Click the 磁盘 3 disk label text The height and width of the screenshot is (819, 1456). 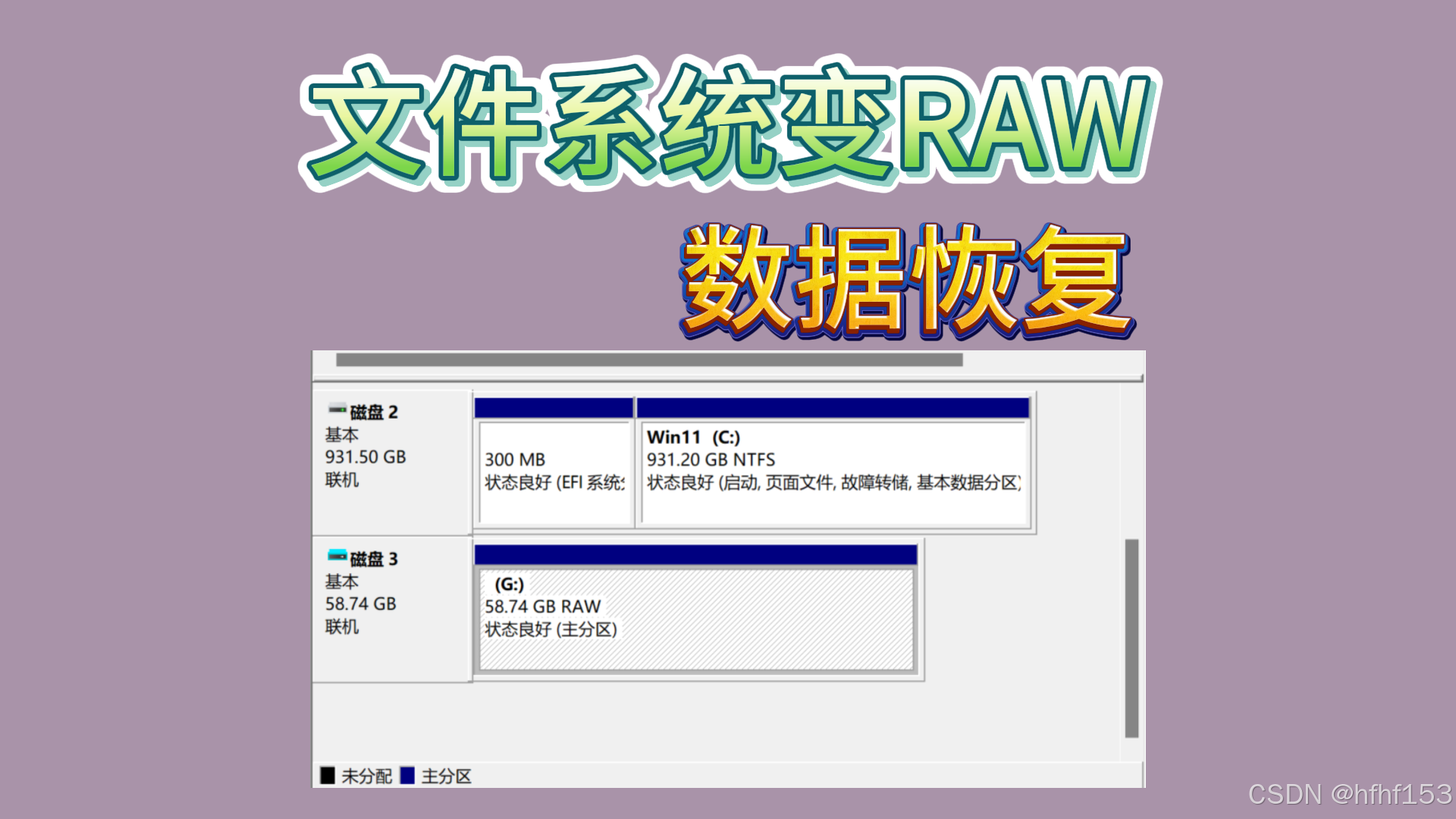click(374, 559)
